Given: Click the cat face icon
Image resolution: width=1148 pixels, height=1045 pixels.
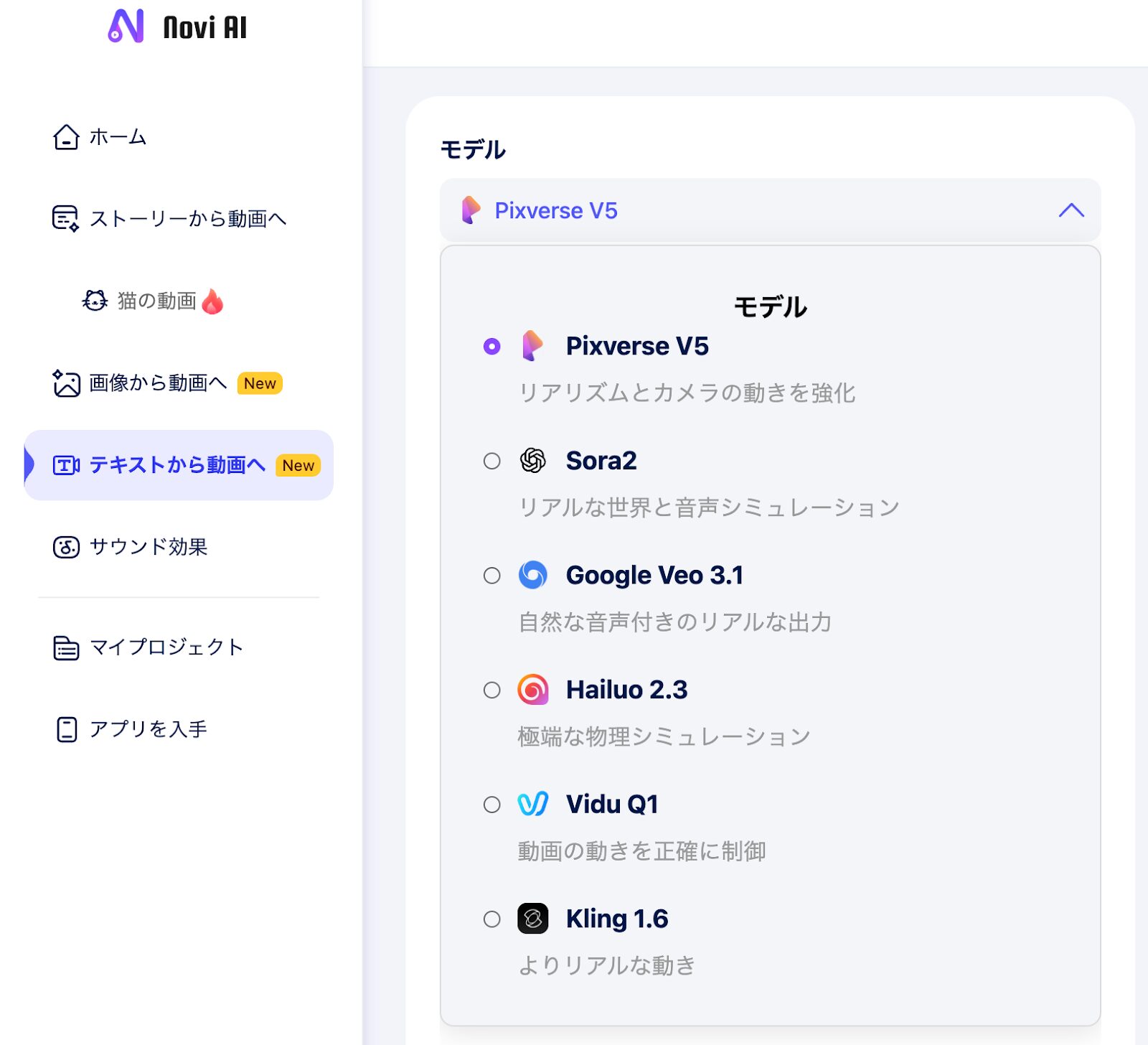Looking at the screenshot, I should click(95, 301).
